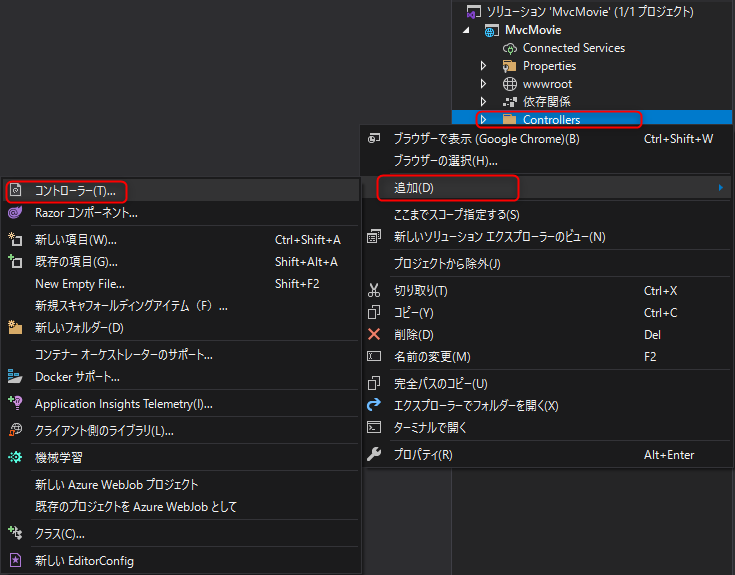The image size is (735, 575).
Task: Click the solution icon for ソリューション 'MvcMovie'
Action: coord(473,12)
